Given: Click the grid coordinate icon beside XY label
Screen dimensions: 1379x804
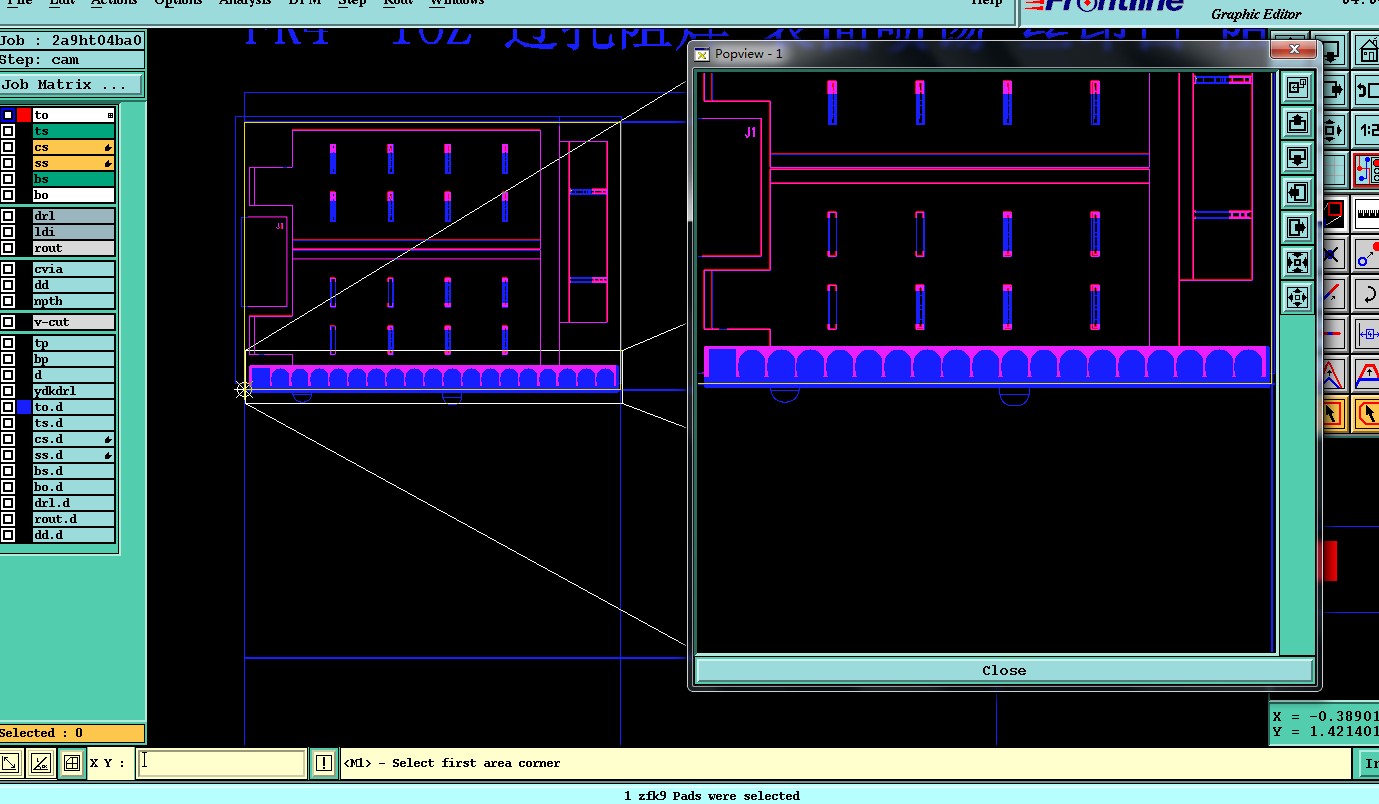Looking at the screenshot, I should [71, 763].
